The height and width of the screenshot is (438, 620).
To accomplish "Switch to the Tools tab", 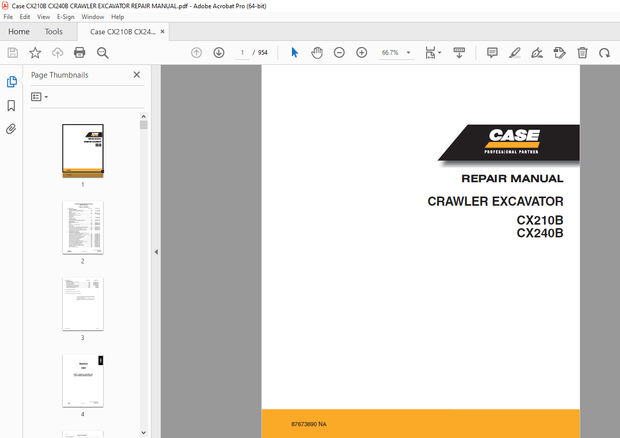I will [54, 32].
